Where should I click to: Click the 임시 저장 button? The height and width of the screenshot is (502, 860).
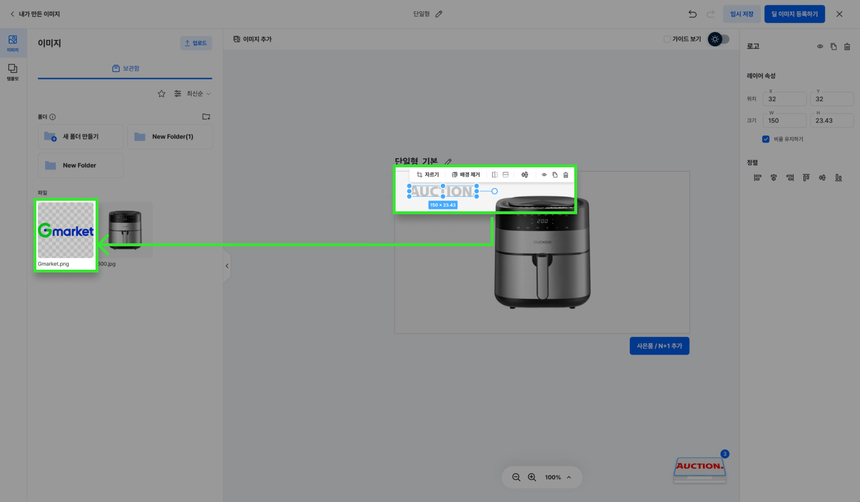[741, 14]
